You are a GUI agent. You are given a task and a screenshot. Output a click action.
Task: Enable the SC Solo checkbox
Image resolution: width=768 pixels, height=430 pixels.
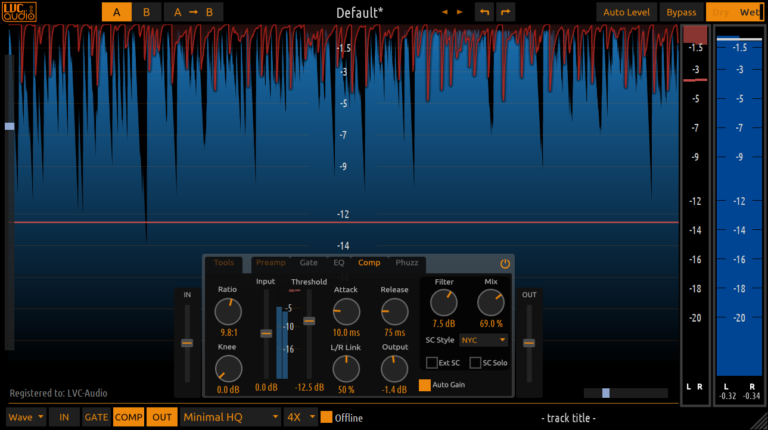[475, 363]
